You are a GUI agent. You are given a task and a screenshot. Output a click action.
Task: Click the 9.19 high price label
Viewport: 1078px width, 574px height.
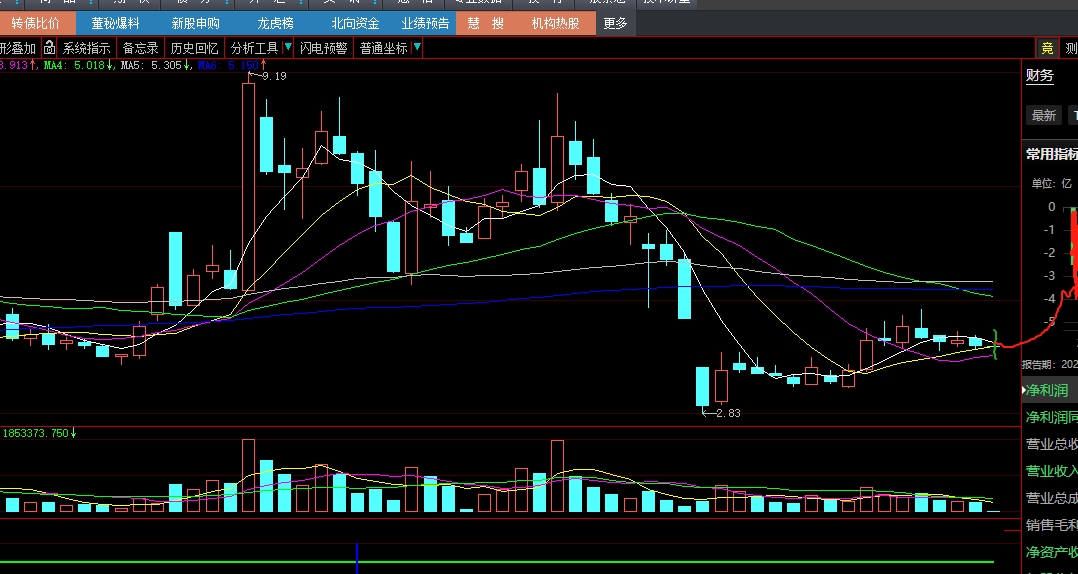274,76
